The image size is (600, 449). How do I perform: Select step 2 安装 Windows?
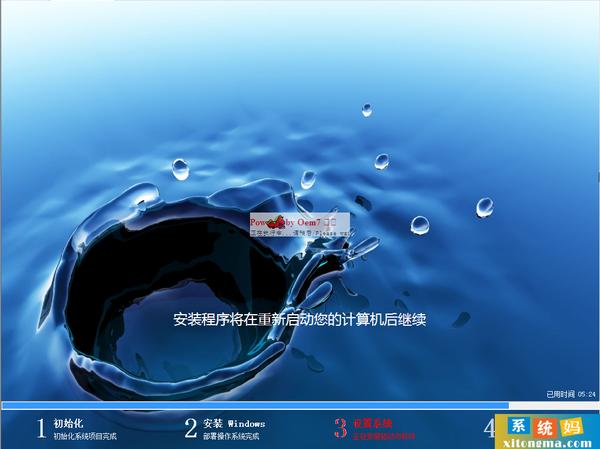pyautogui.click(x=225, y=428)
